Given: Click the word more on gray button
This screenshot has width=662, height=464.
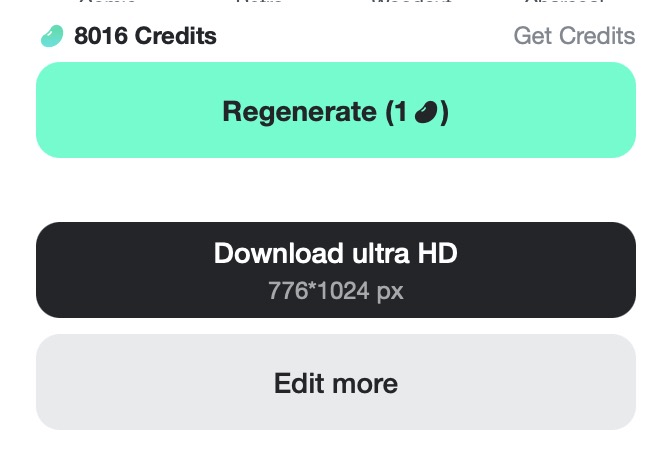Looking at the screenshot, I should 365,384.
